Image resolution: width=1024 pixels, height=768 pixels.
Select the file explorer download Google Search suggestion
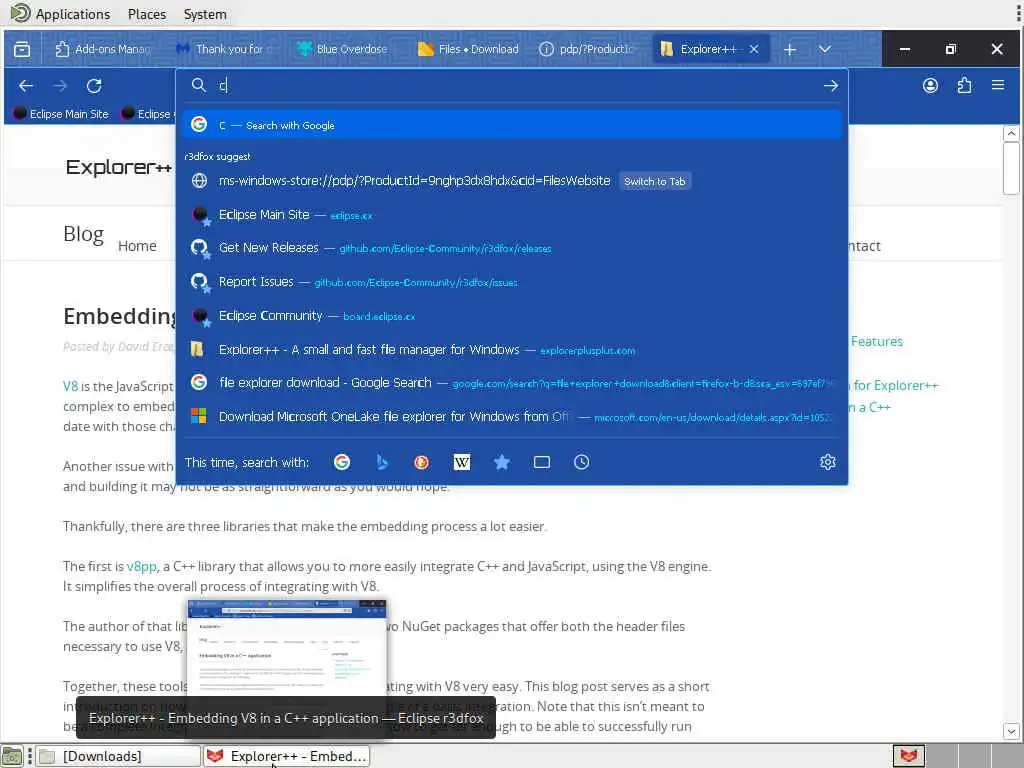[513, 383]
